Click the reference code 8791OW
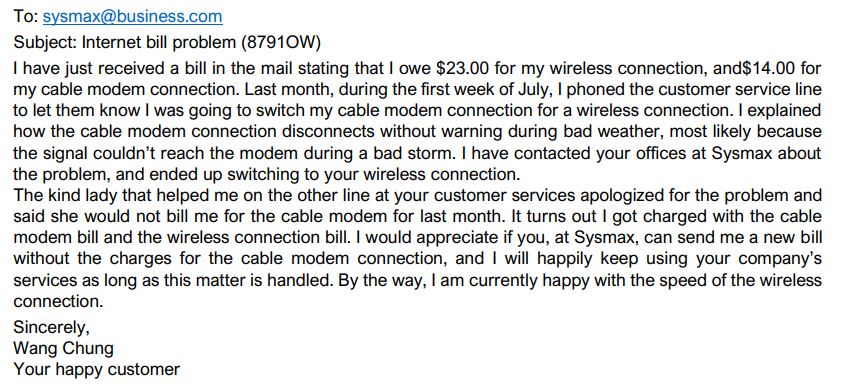The image size is (854, 390). tap(276, 43)
